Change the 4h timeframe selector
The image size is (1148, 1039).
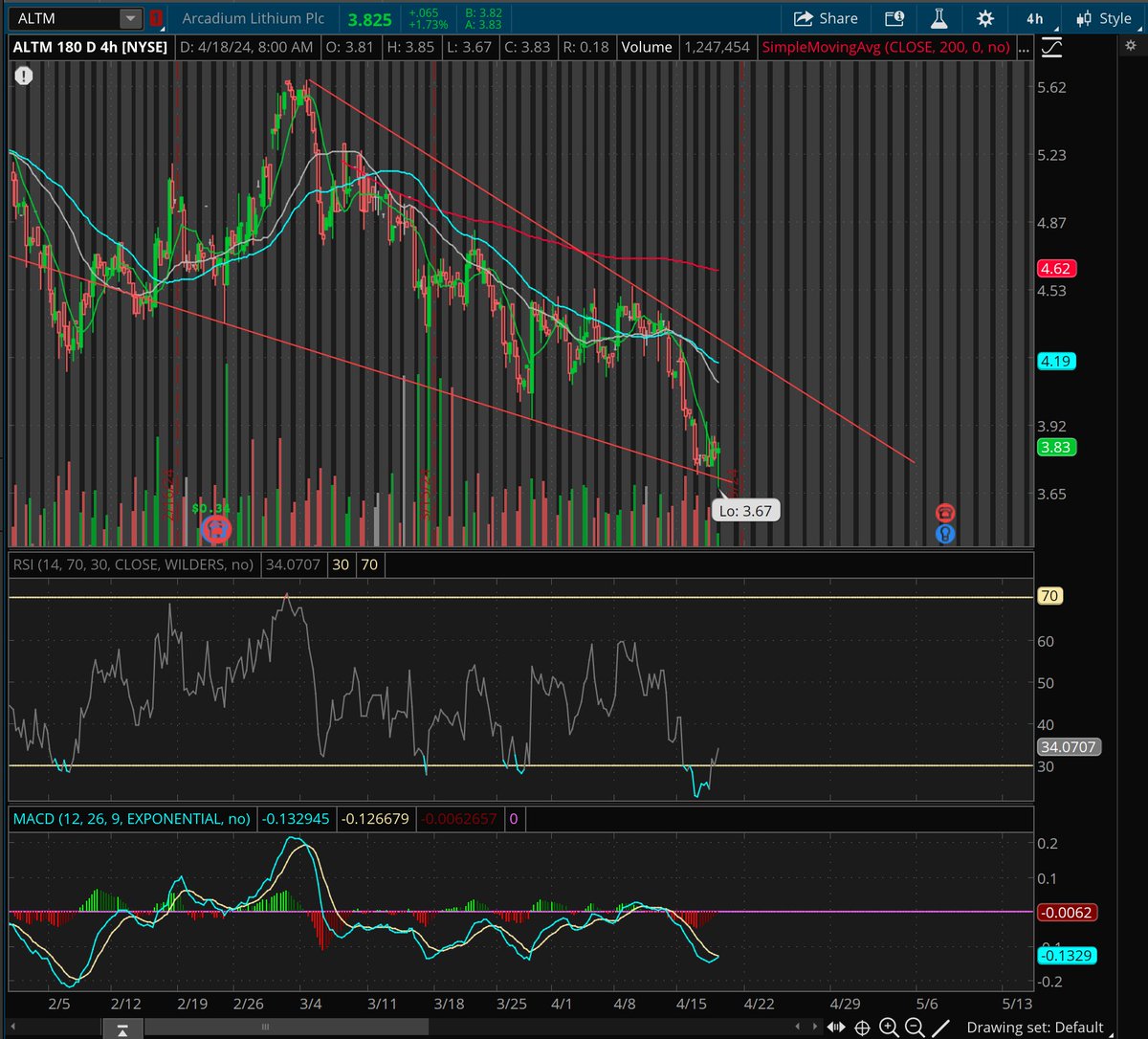(1035, 18)
